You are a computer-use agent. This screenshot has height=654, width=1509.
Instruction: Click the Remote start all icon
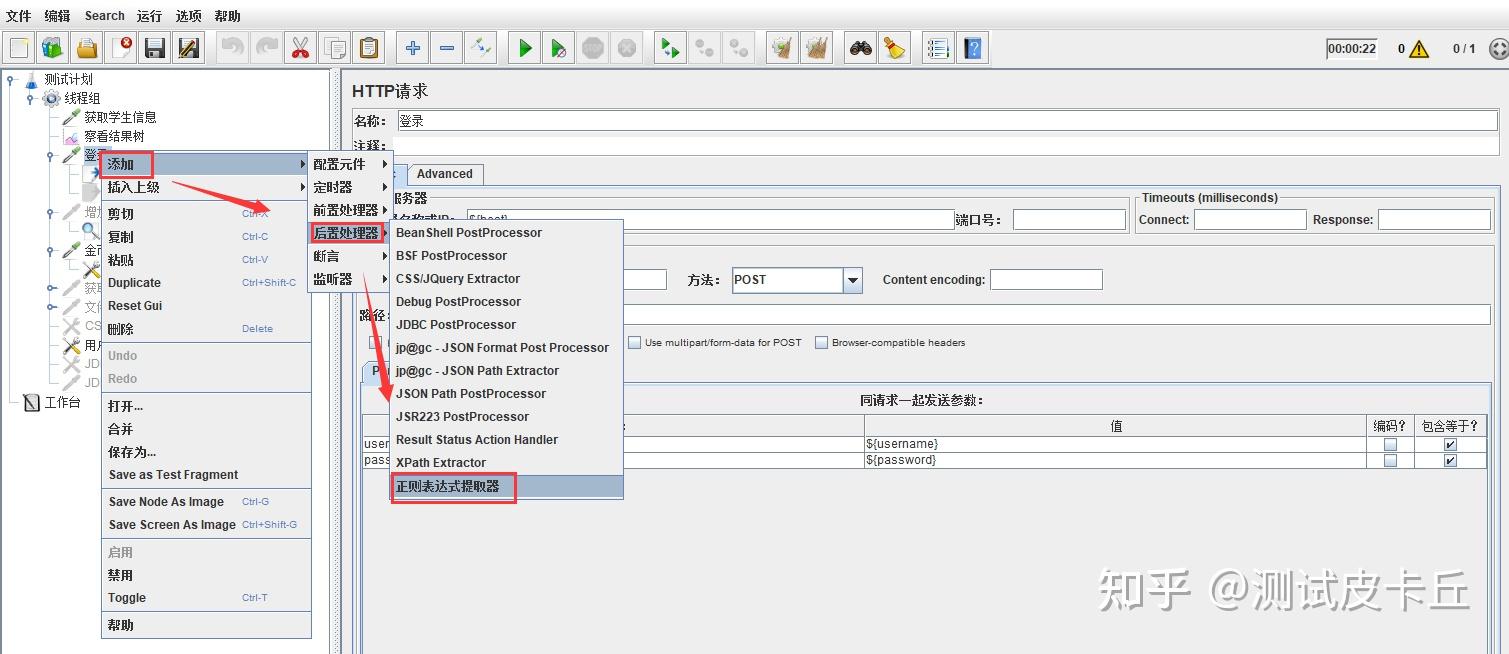click(670, 47)
